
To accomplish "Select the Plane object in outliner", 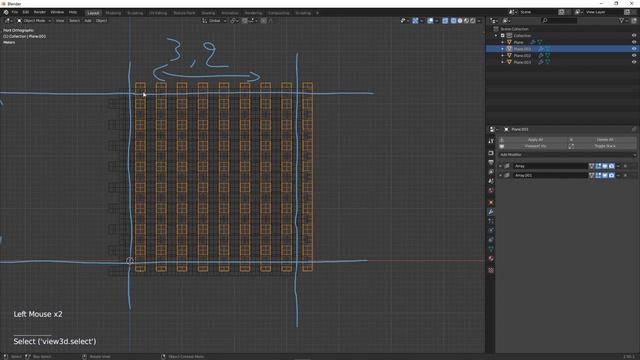I will [518, 42].
